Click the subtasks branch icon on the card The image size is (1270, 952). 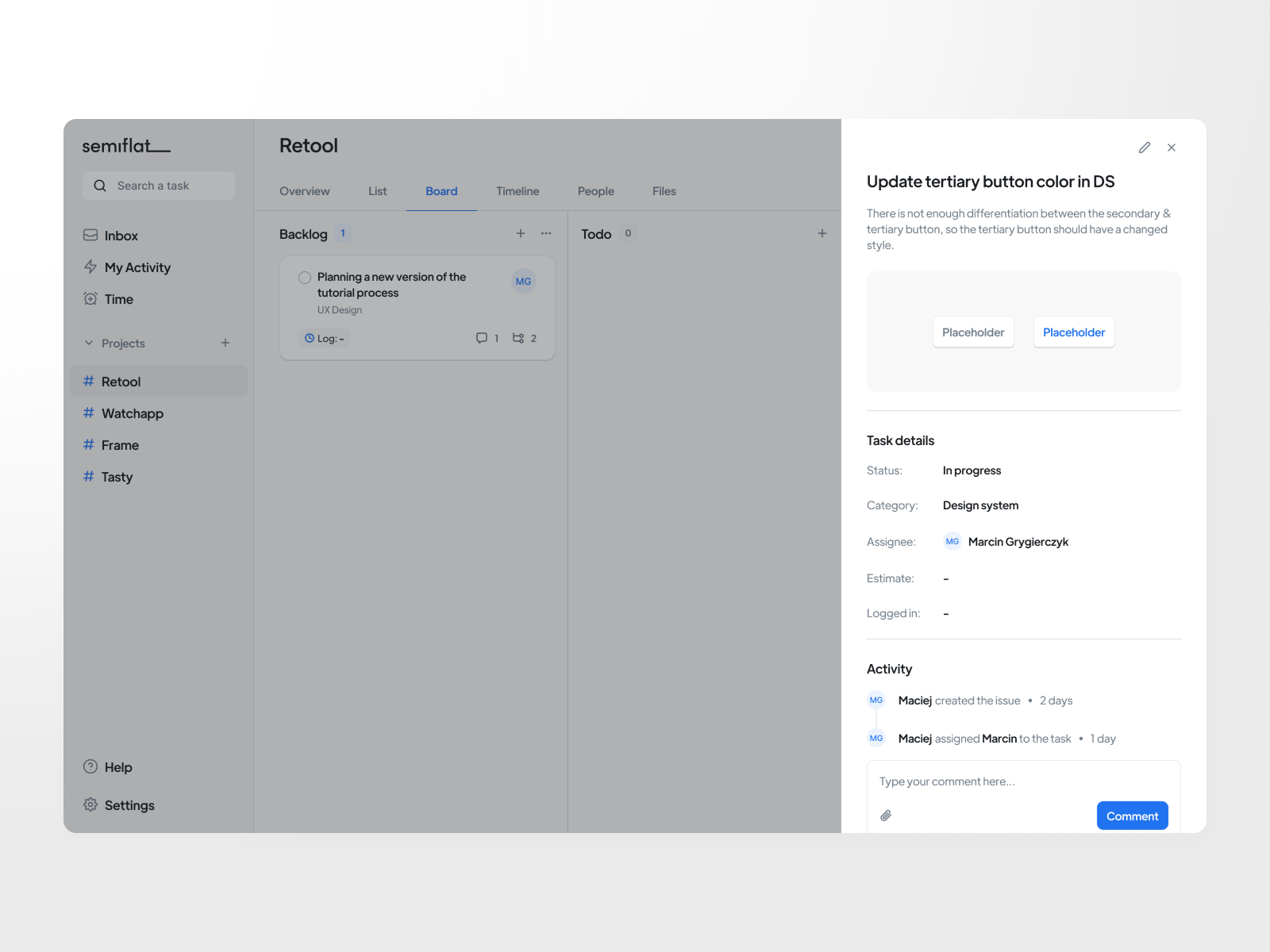point(518,337)
